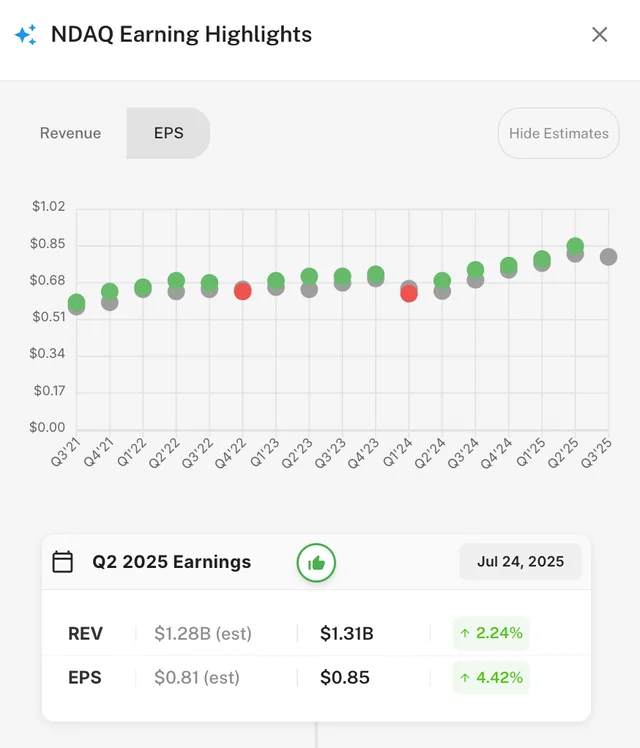Select the Q3'23 green EPS dot
Viewport: 640px width, 748px height.
(x=342, y=276)
